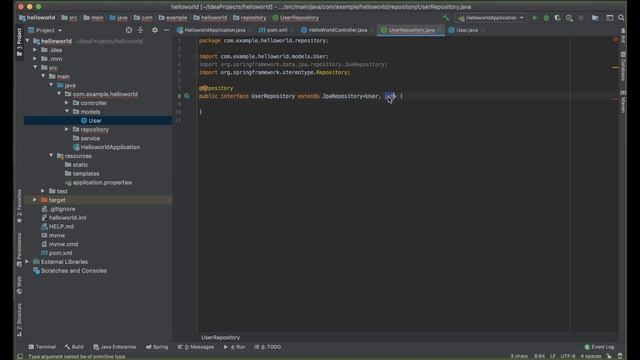
Task: Switch to pom.xml editor tab
Action: coord(273,30)
